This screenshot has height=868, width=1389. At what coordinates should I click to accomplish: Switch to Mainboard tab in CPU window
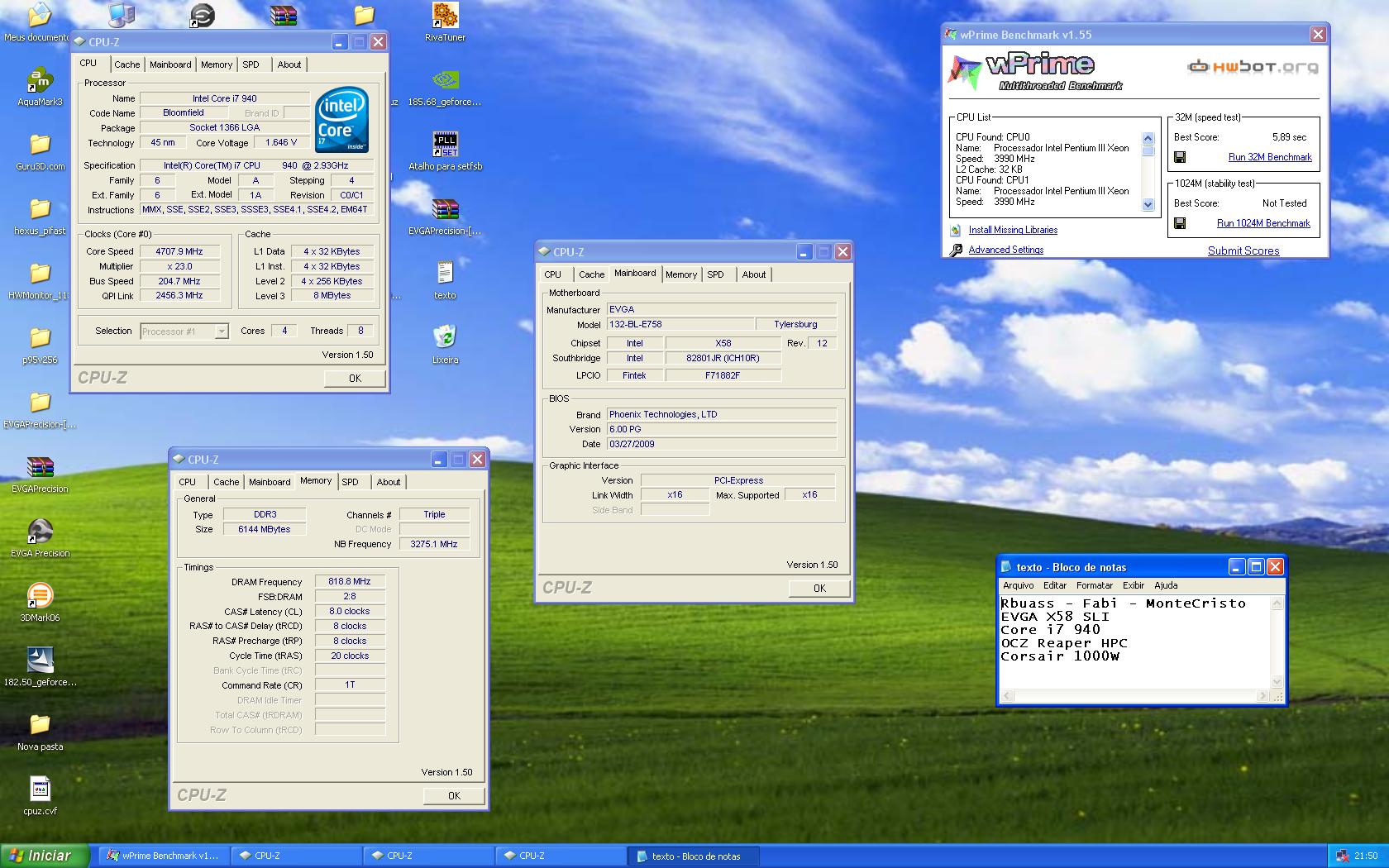pos(170,64)
